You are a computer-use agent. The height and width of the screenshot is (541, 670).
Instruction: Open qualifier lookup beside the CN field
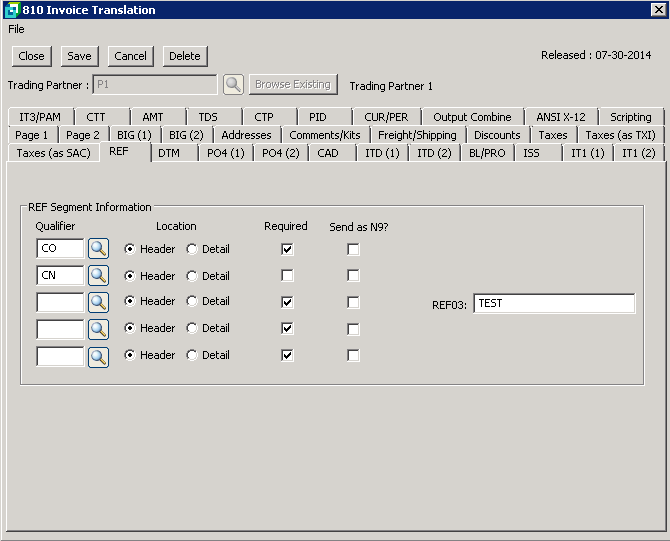(98, 276)
